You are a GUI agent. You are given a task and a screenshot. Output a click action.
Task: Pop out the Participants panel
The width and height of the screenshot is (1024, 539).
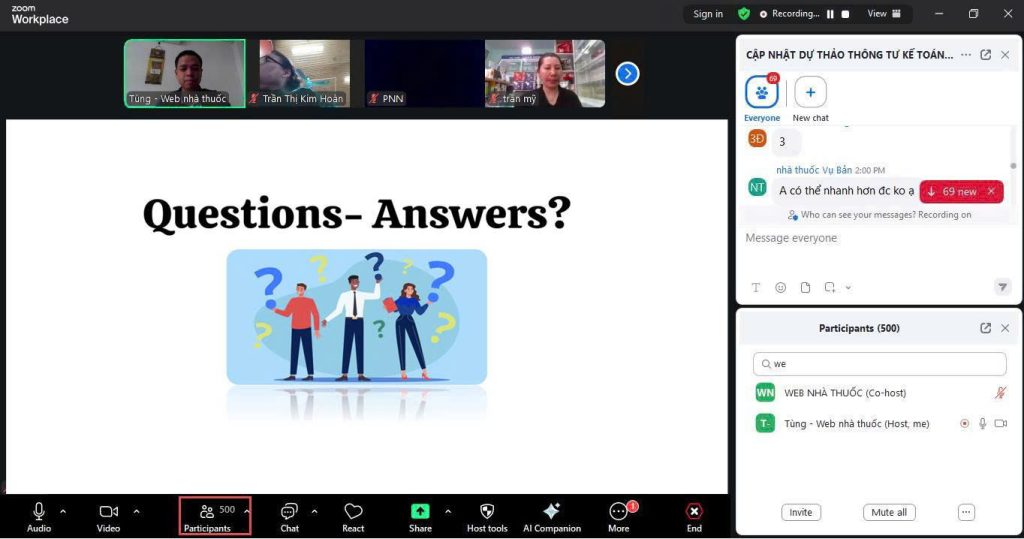[x=985, y=328]
